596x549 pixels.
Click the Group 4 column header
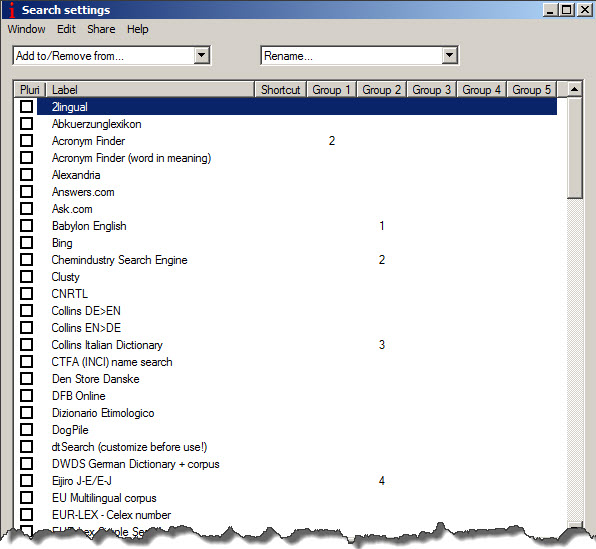click(482, 90)
